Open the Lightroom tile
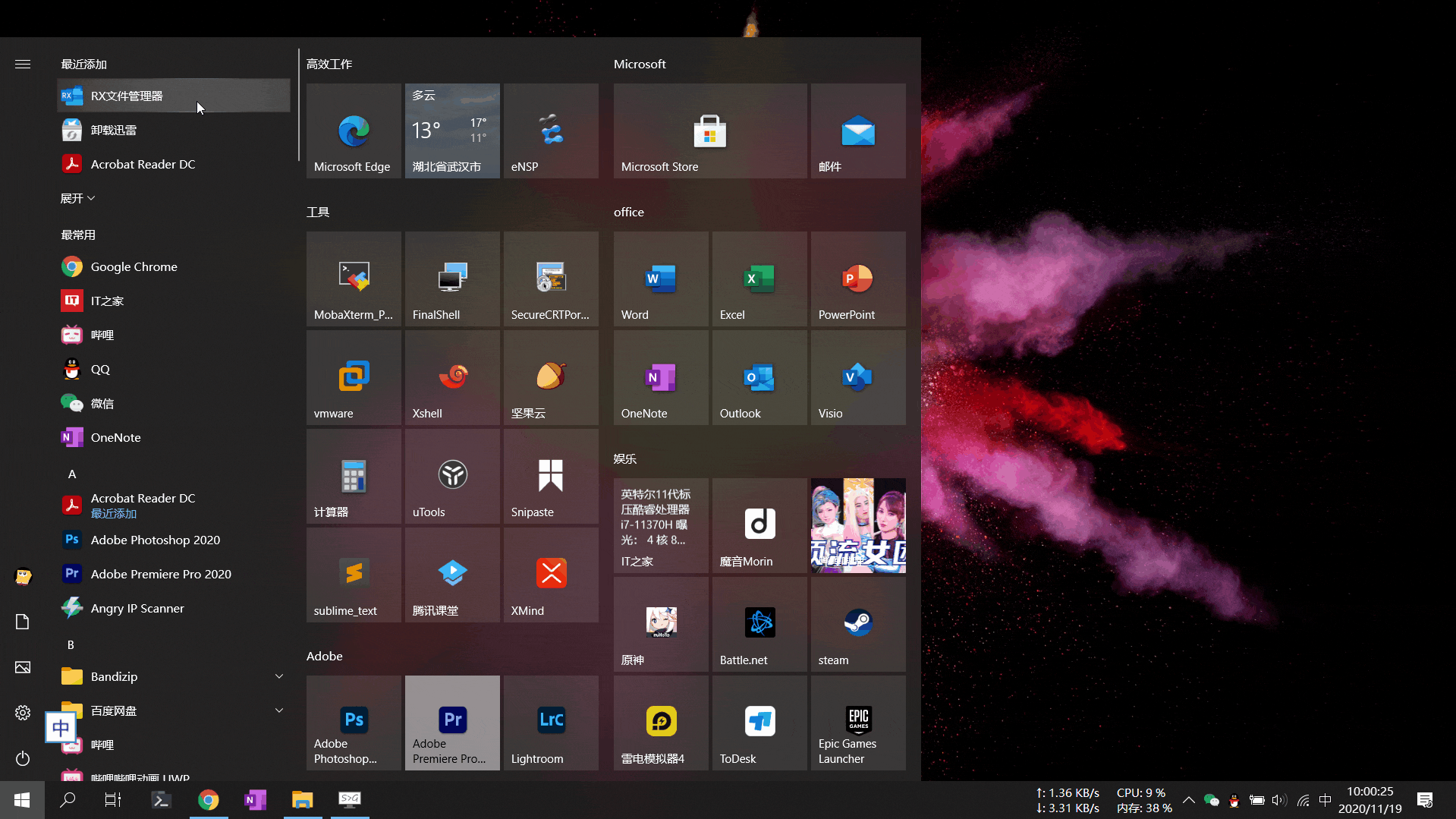The image size is (1456, 819). click(x=551, y=723)
